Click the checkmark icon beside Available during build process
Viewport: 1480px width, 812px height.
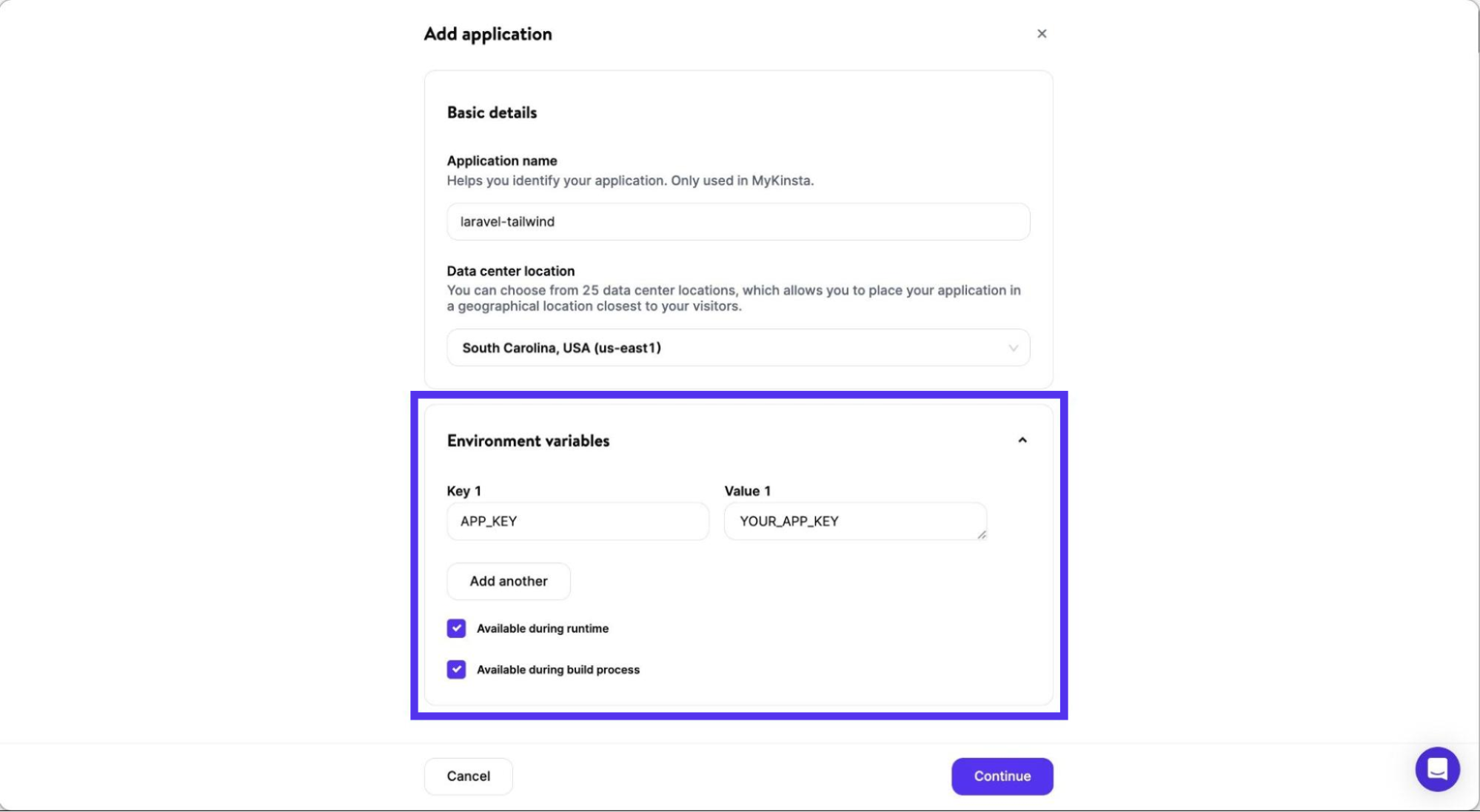[x=455, y=669]
